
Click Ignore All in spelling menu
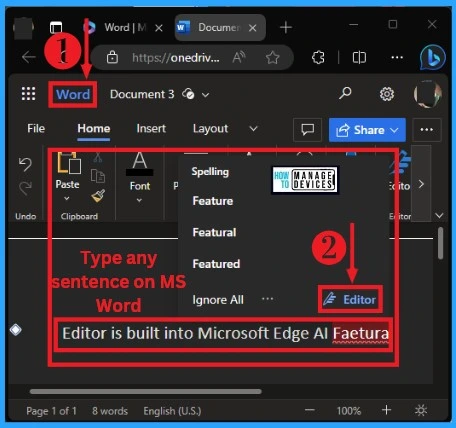coord(218,300)
